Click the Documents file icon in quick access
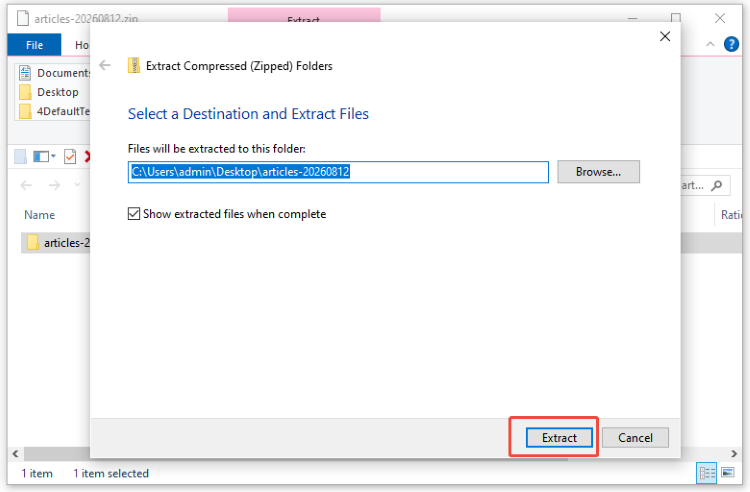750x492 pixels. (25, 73)
